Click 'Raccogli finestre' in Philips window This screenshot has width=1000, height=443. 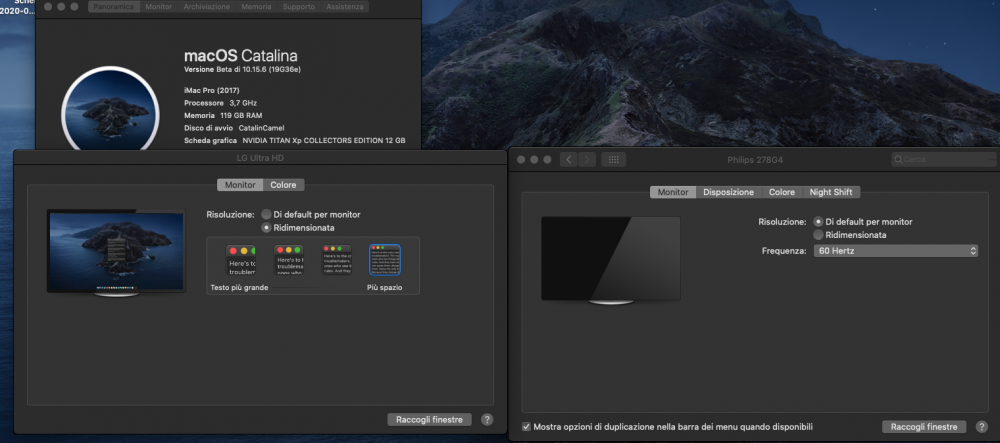click(x=924, y=426)
